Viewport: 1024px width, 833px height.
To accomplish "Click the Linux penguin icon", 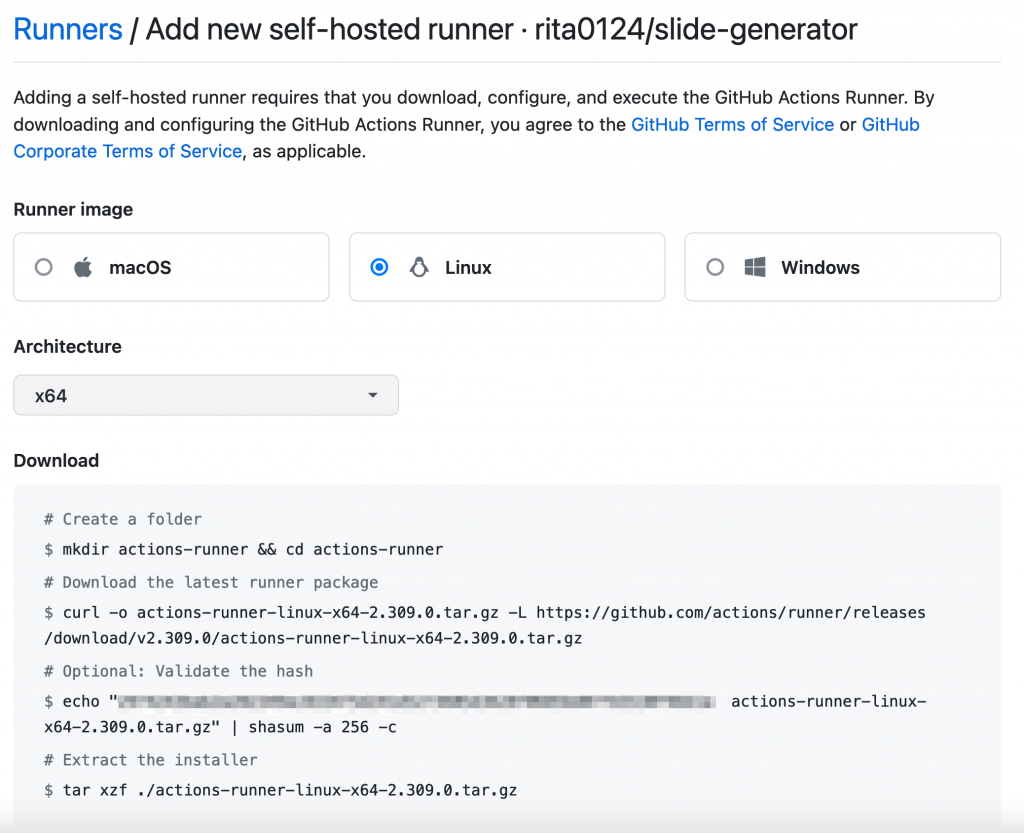I will point(419,267).
